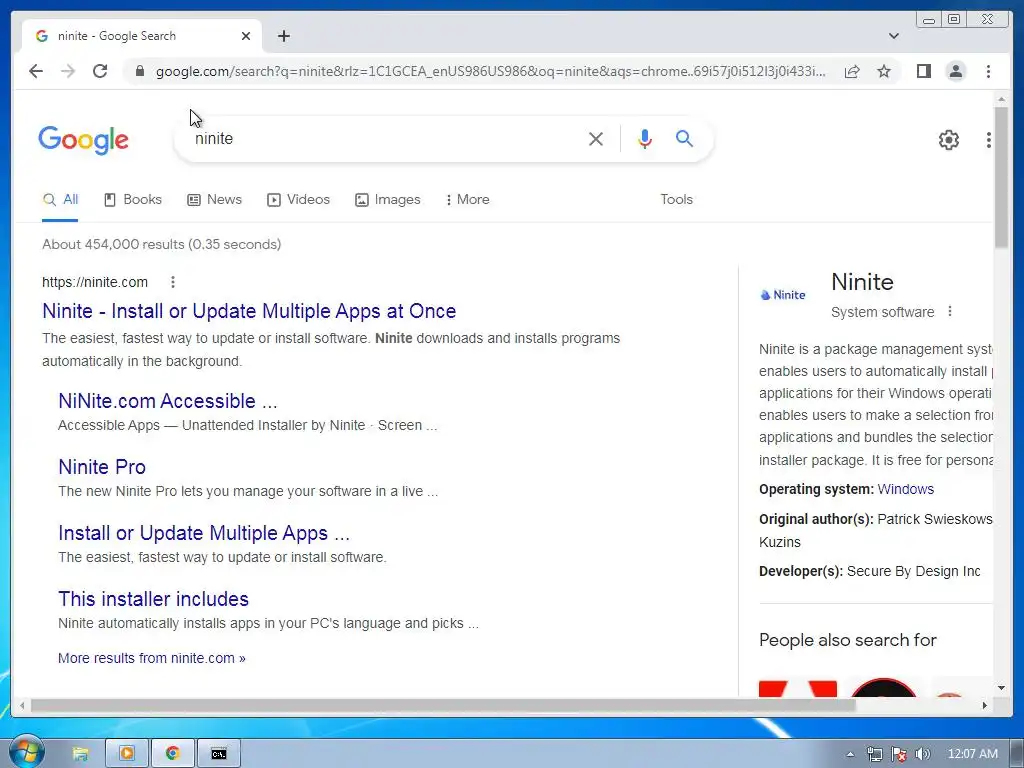Viewport: 1024px width, 768px height.
Task: Go back to the previous page
Action: coord(36,71)
